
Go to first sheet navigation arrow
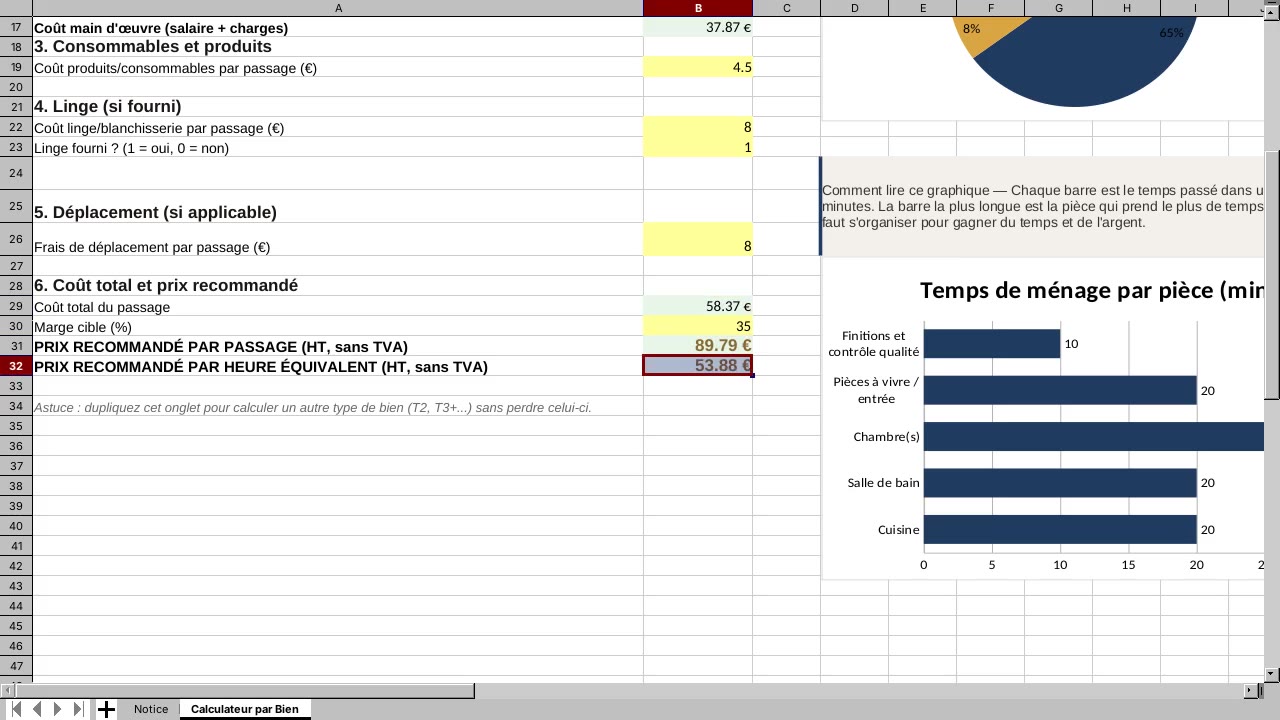(16, 709)
